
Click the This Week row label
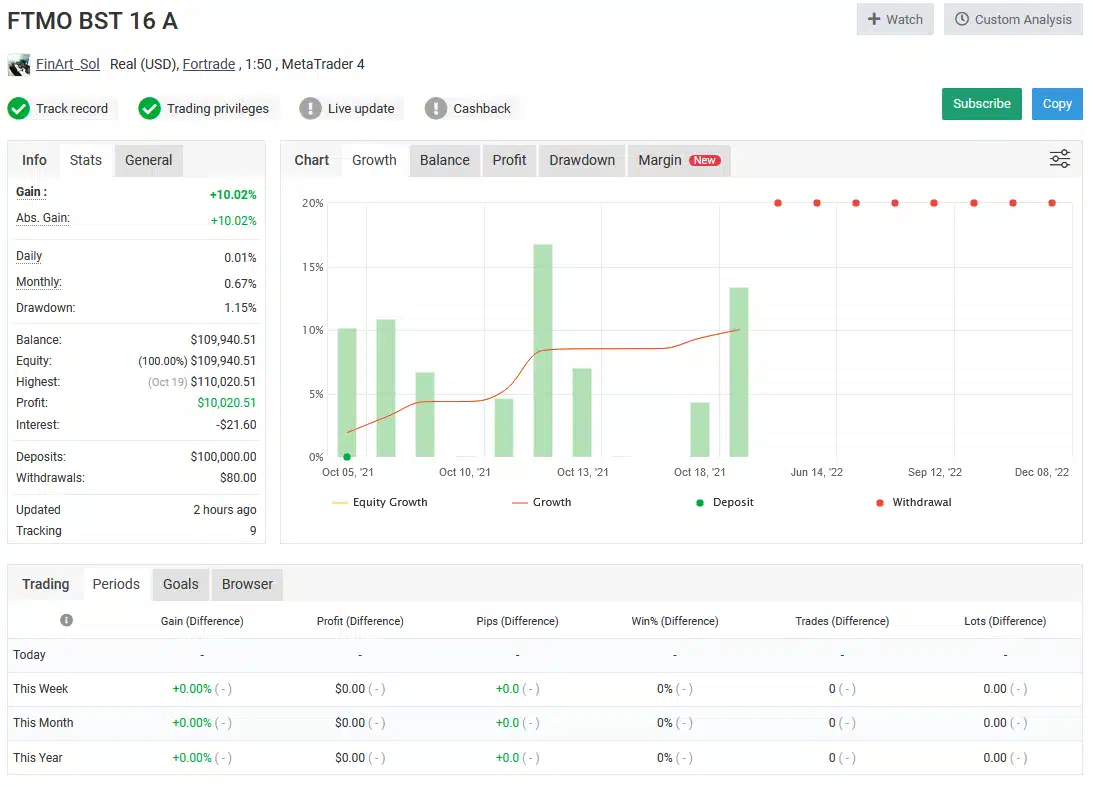40,689
